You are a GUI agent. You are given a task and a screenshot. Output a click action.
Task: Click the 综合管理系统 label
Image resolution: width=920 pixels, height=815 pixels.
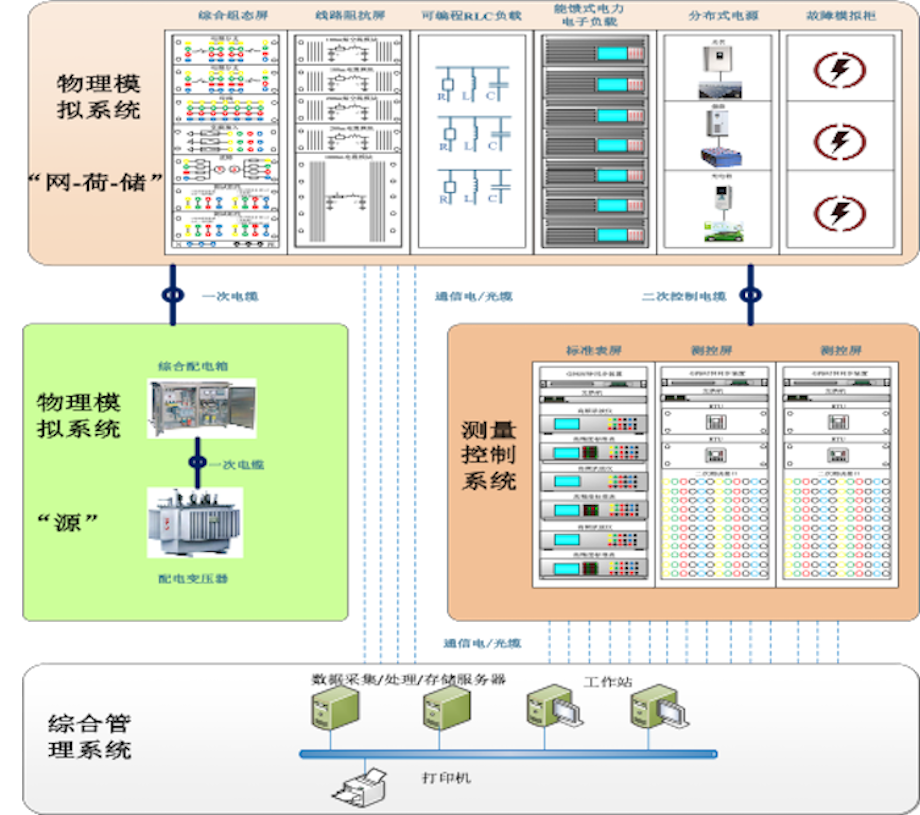tap(90, 736)
